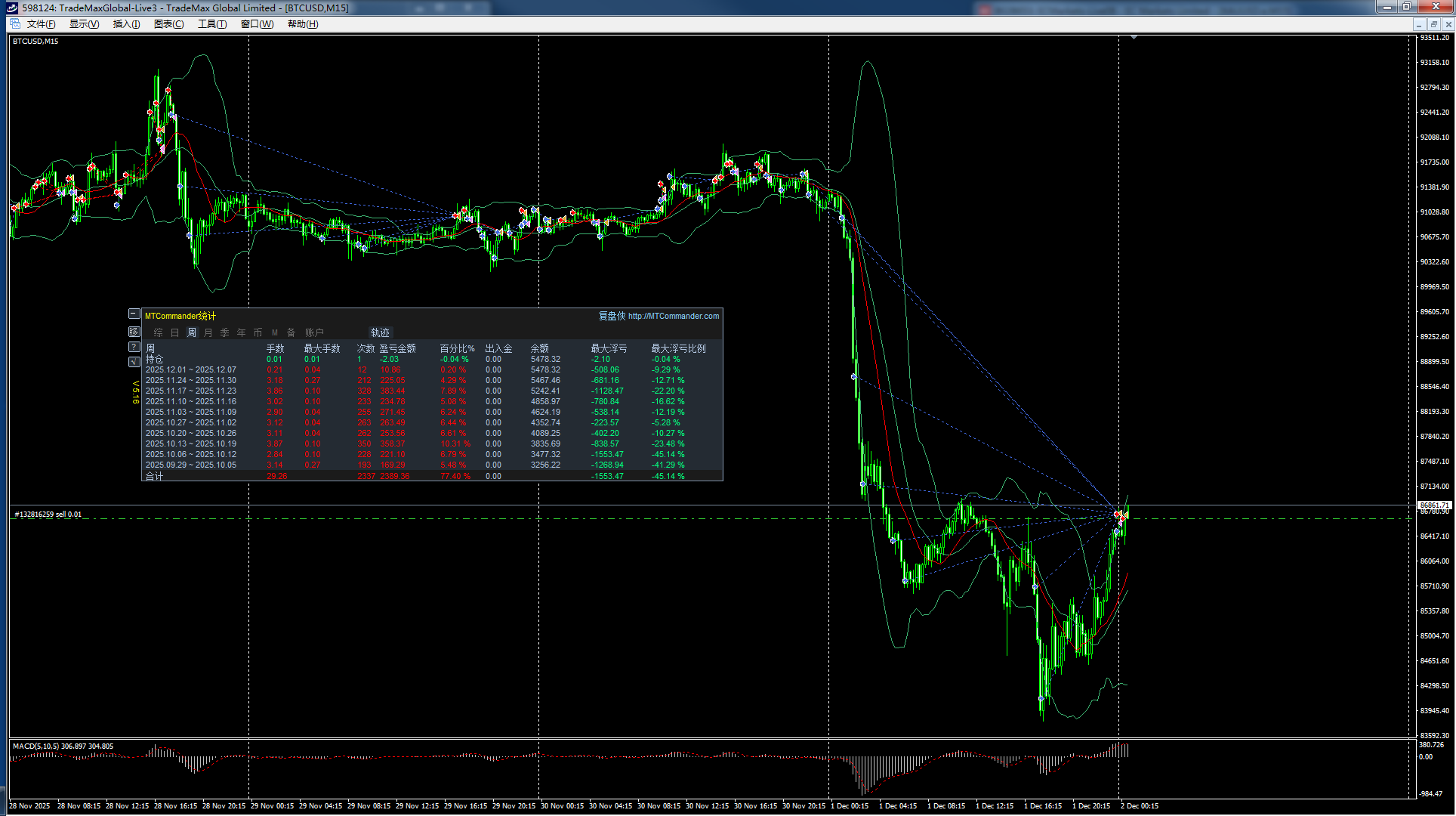Screen dimensions: 1456x816
Task: Collapse the MTCommander panel with minus icon
Action: [x=134, y=314]
